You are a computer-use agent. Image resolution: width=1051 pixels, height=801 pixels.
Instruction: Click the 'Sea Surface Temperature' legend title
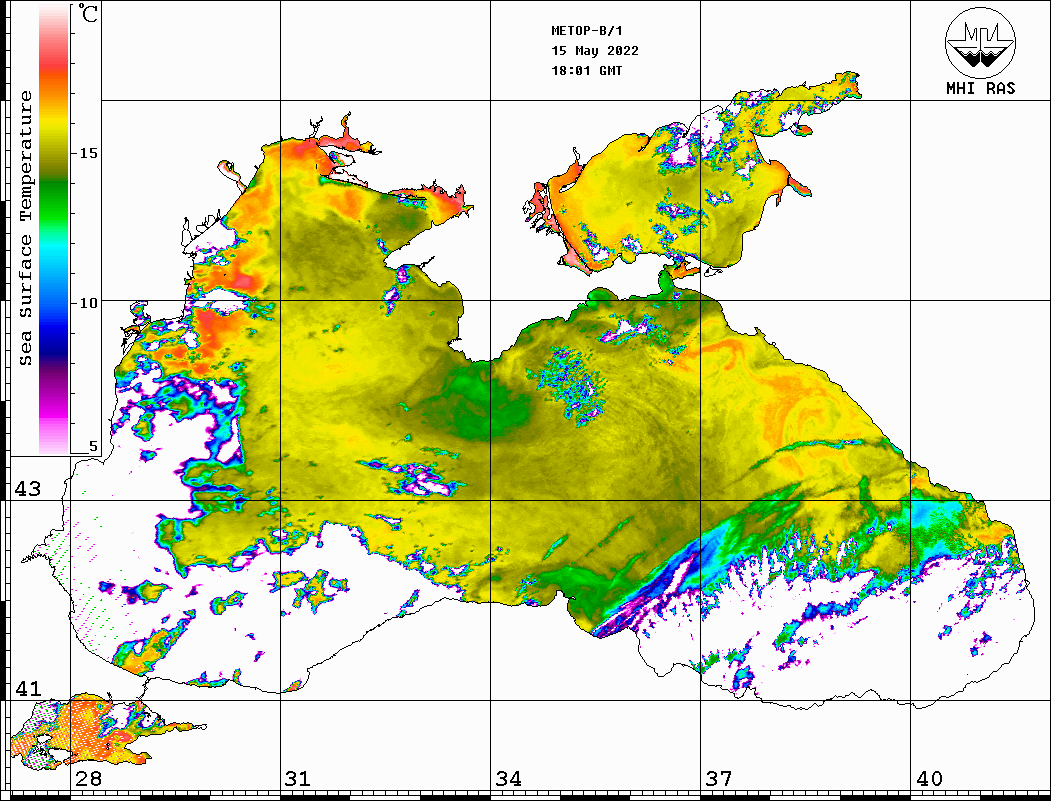click(25, 228)
